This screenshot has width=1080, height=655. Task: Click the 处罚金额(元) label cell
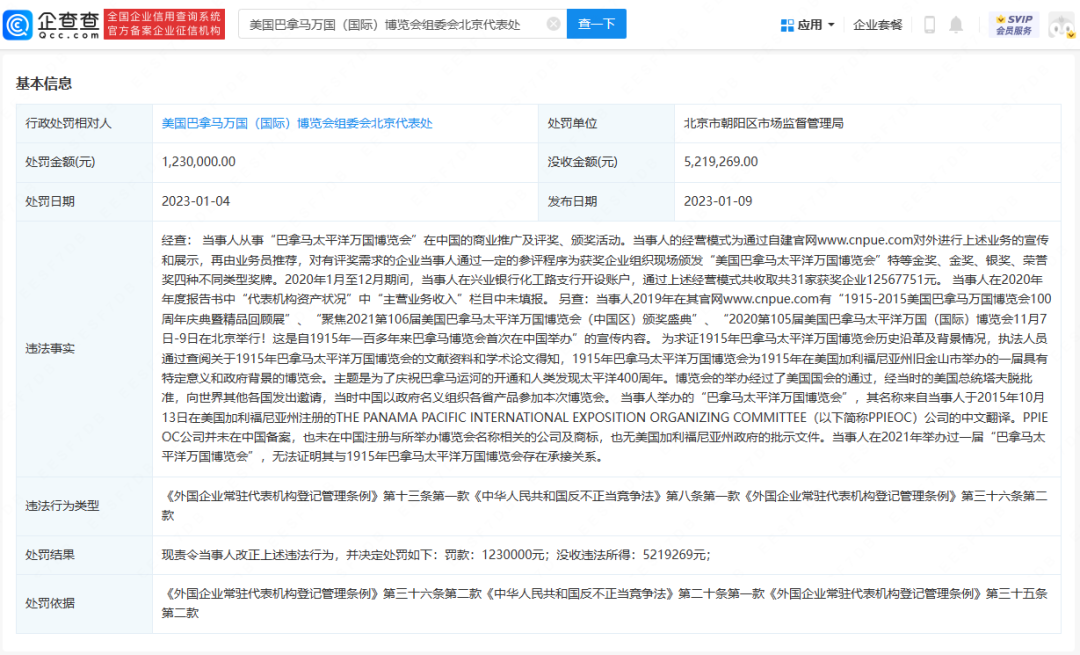click(x=84, y=162)
